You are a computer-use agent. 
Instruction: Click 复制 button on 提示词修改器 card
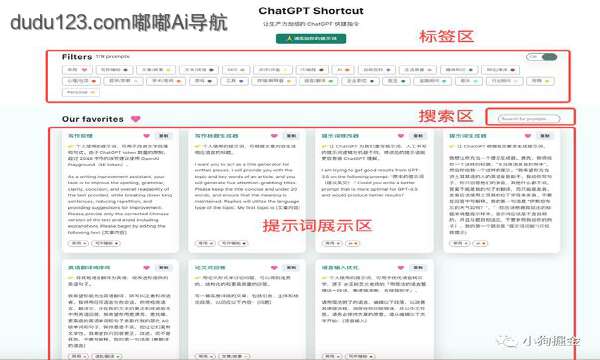[x=418, y=136]
